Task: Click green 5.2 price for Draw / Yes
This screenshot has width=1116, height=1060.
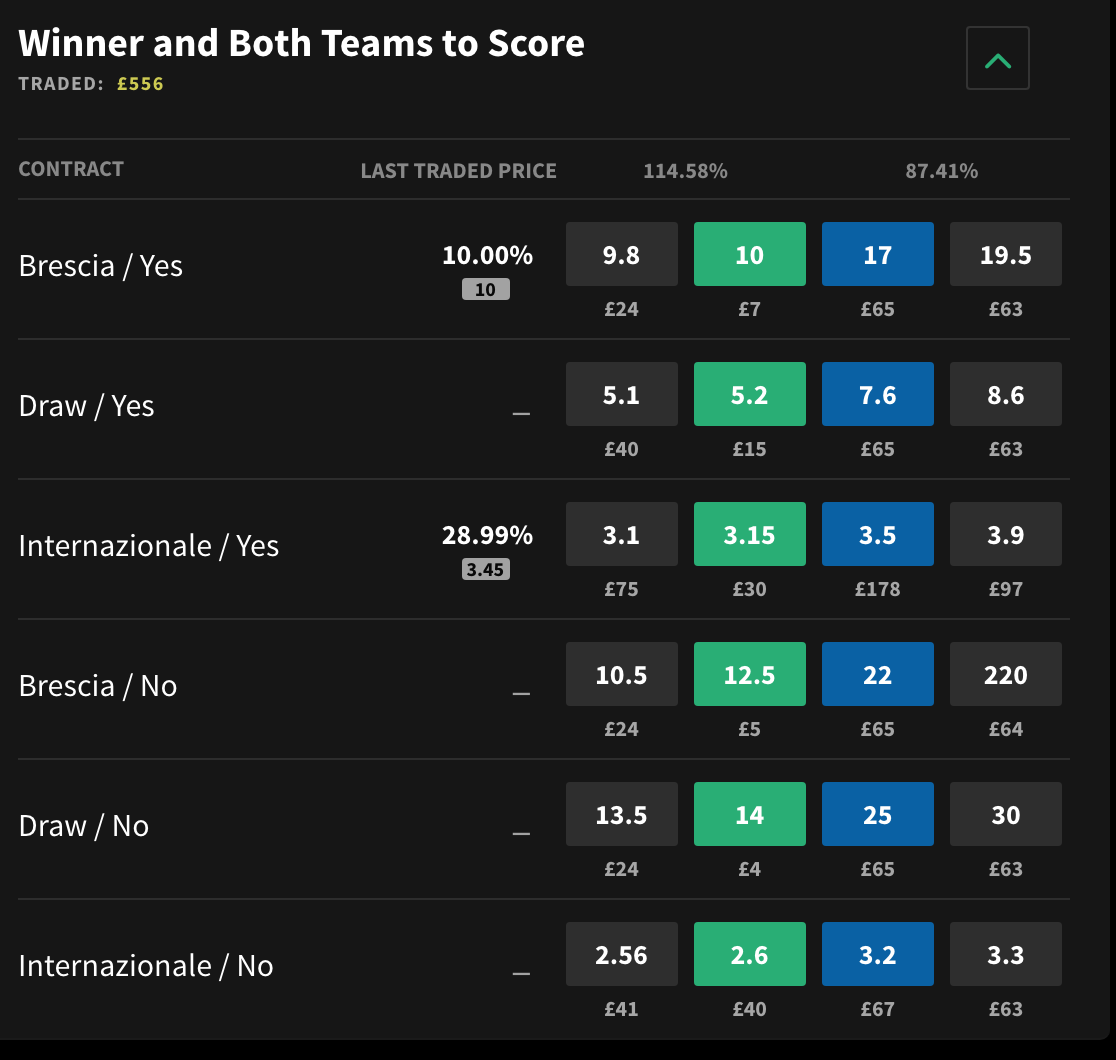Action: pos(749,395)
